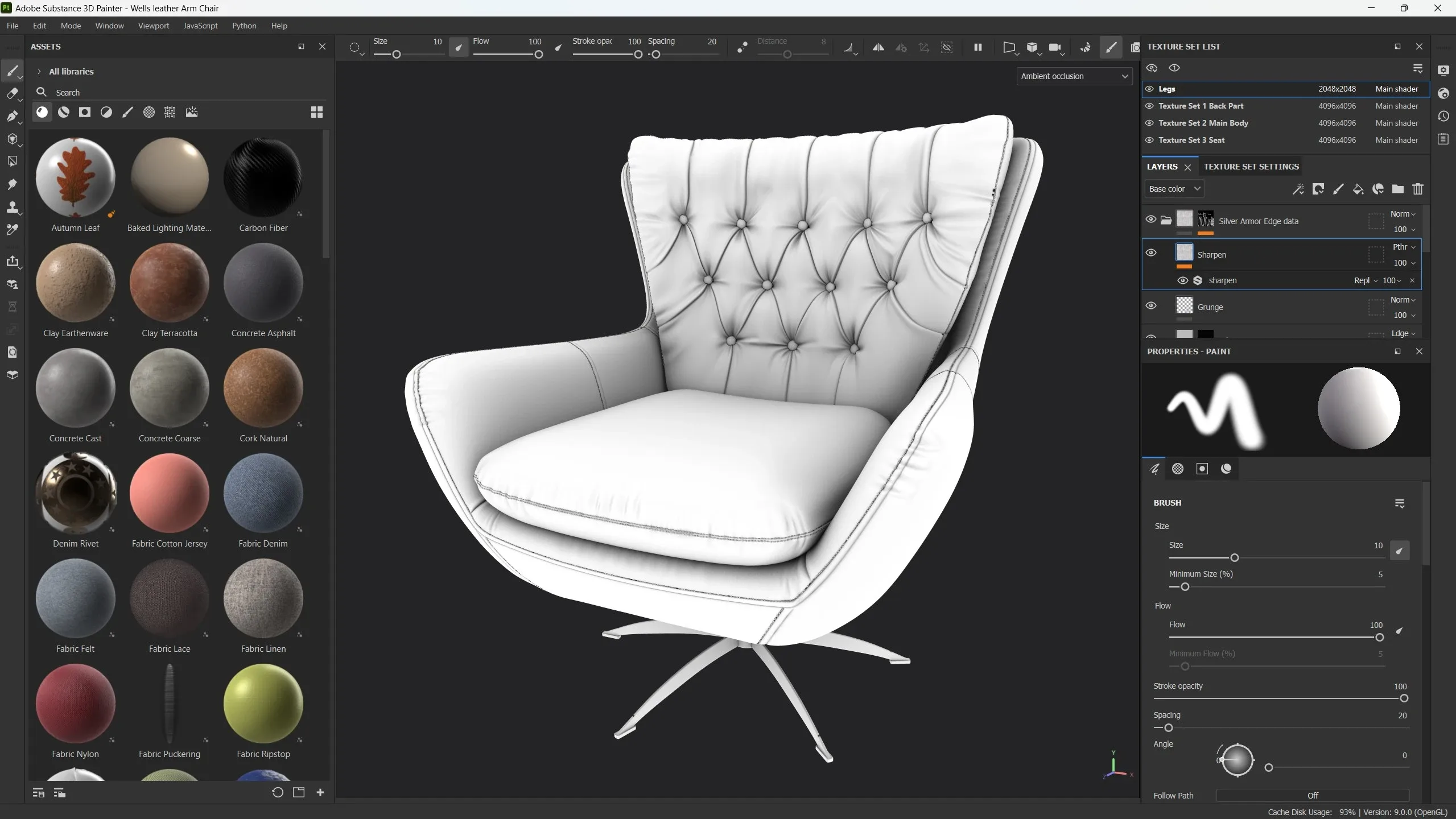
Task: Turn Follow Path from Off to on
Action: (1312, 795)
